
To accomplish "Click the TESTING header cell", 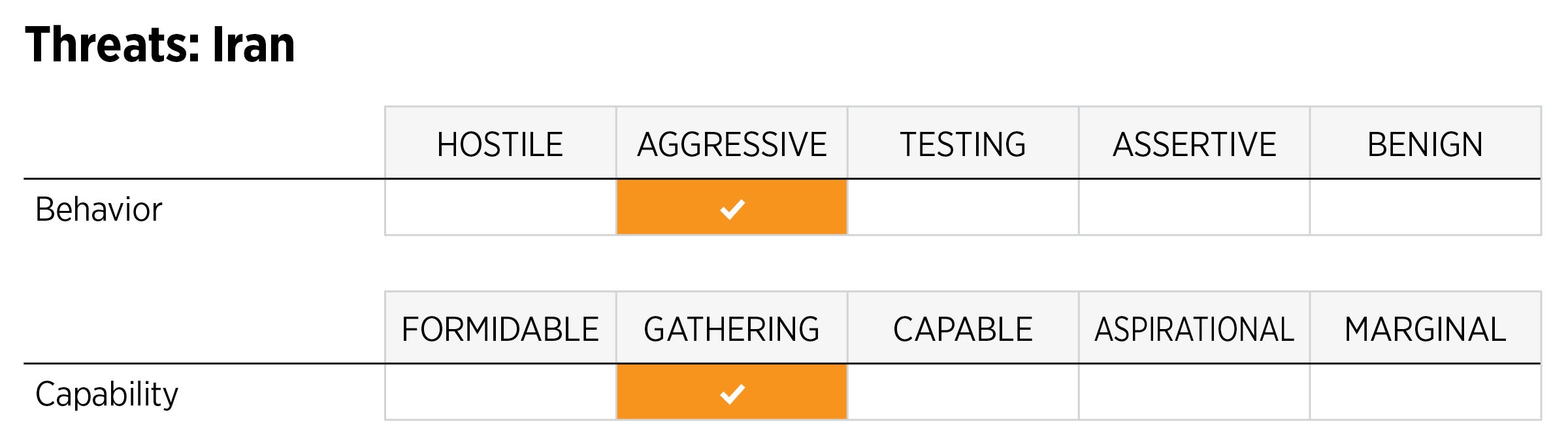I will pyautogui.click(x=963, y=144).
